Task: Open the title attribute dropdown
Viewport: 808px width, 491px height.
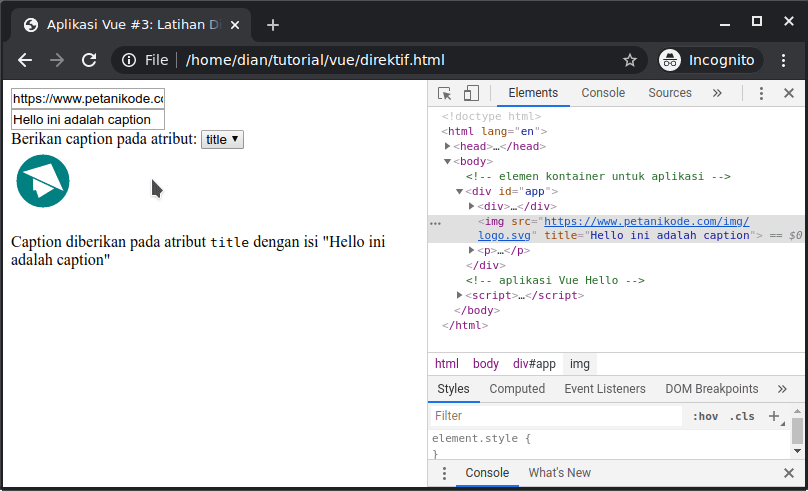Action: click(222, 140)
